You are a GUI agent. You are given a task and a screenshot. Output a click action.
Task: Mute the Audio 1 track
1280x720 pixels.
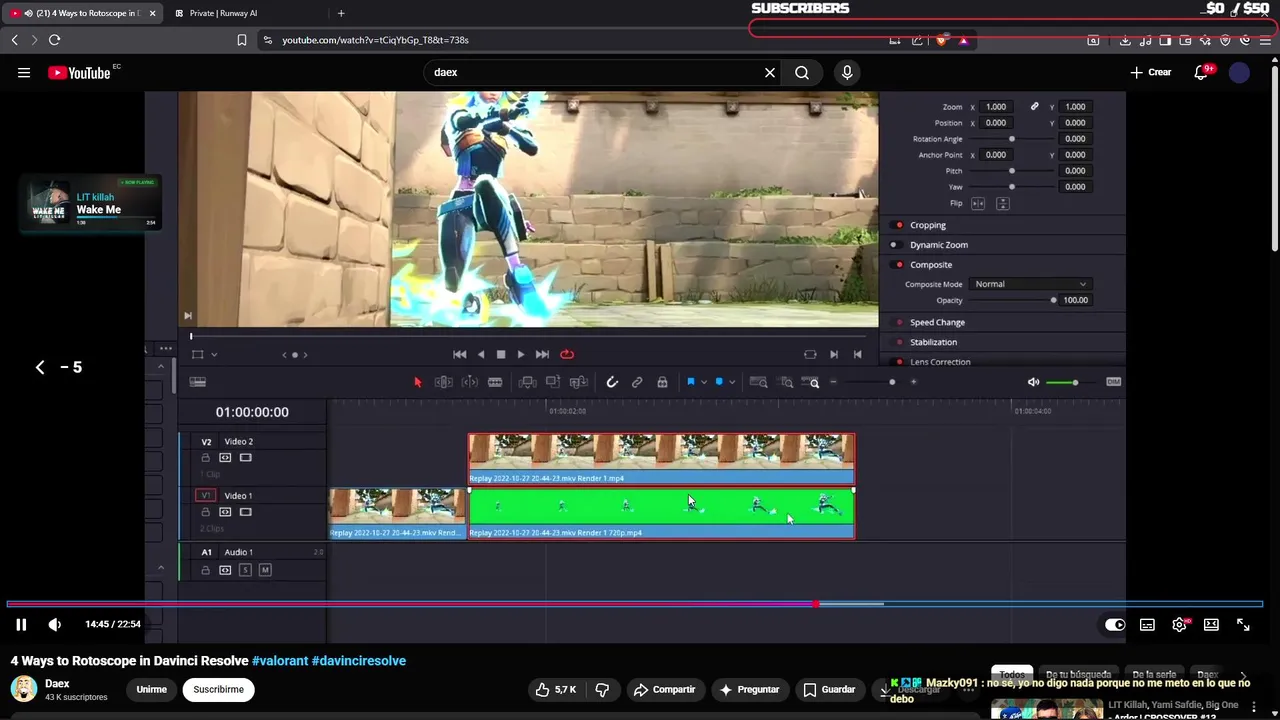pyautogui.click(x=265, y=570)
